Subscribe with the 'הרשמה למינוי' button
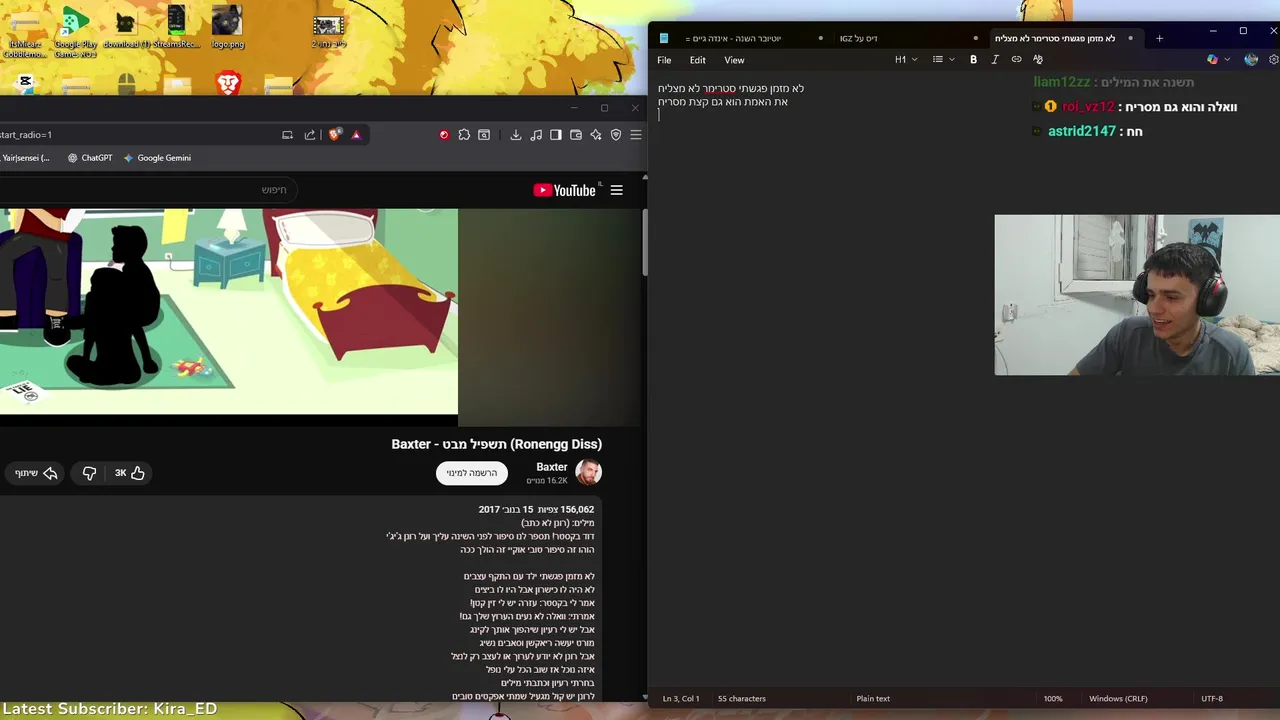Screen dimensions: 1280x720 pyautogui.click(x=472, y=473)
